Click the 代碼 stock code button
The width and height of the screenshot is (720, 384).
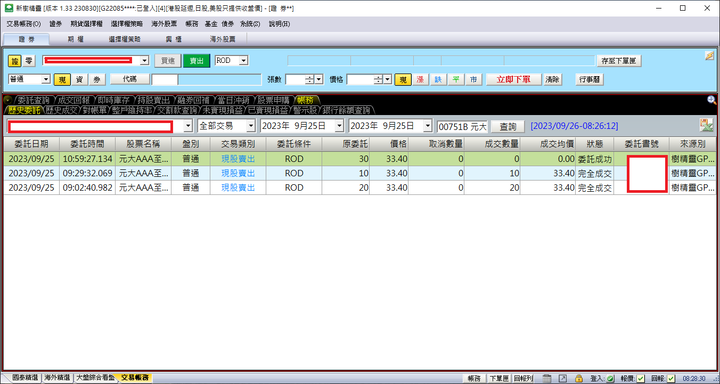tap(130, 79)
